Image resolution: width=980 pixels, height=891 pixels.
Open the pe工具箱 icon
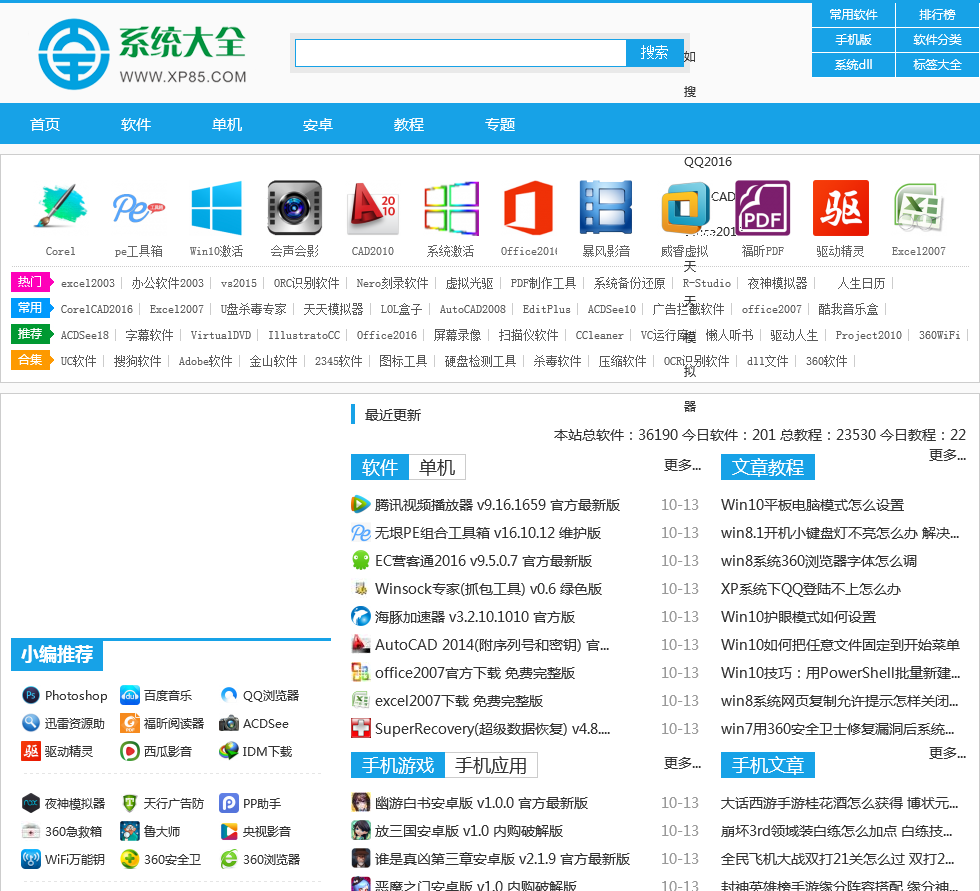tap(138, 207)
